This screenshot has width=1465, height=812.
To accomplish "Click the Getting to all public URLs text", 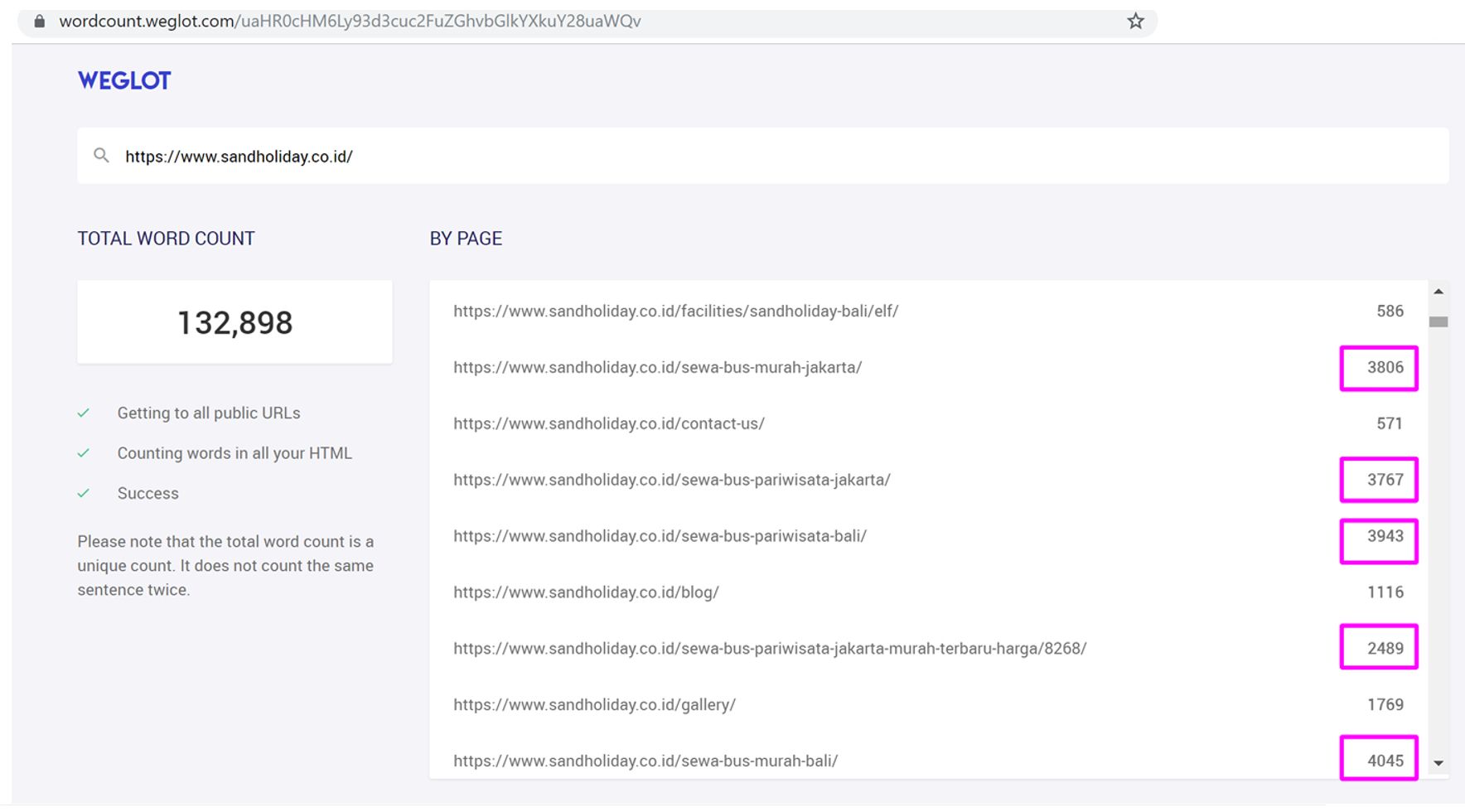I will point(209,413).
